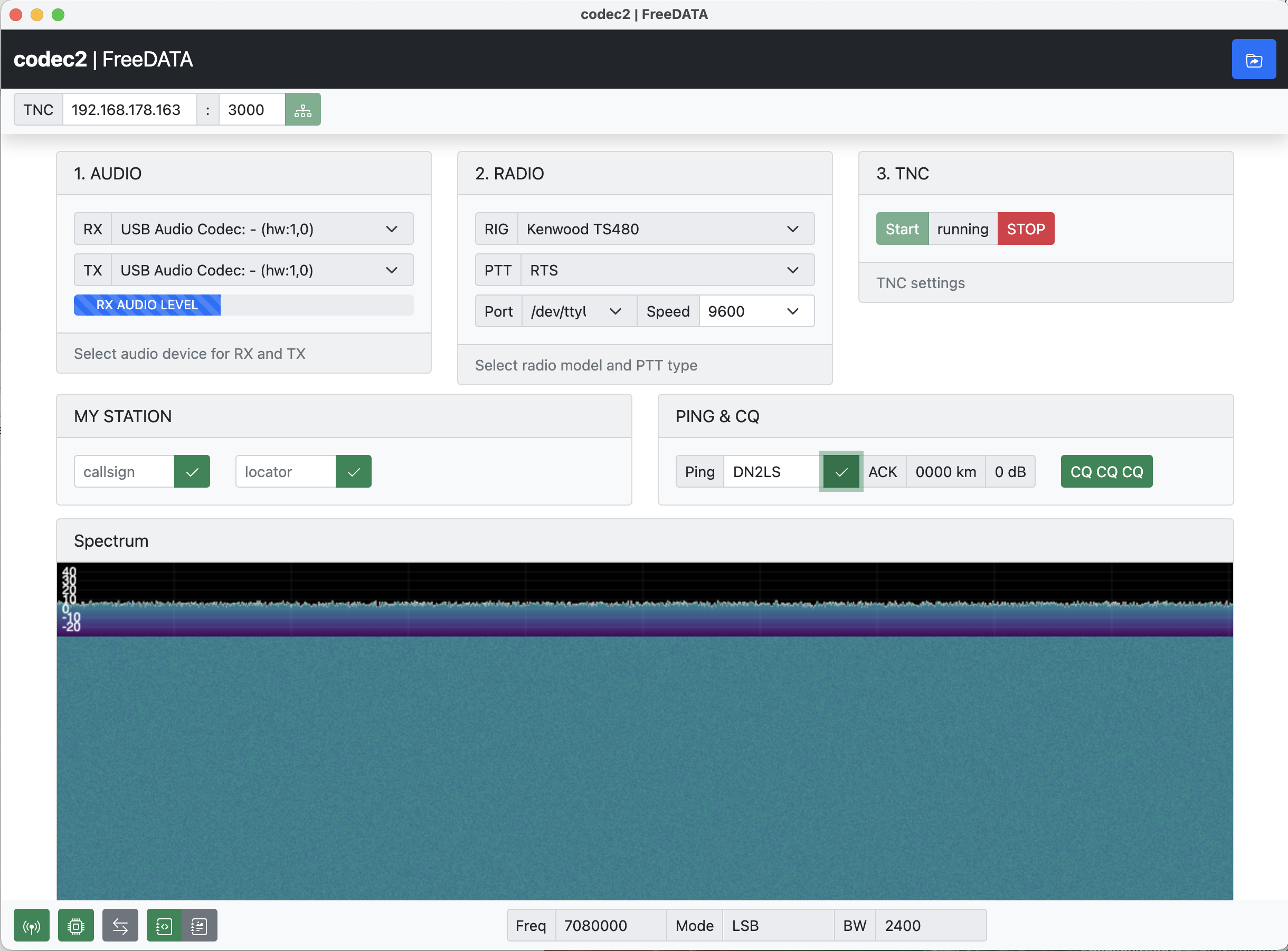Stop the running TNC
Image resolution: width=1288 pixels, height=951 pixels.
[x=1026, y=229]
